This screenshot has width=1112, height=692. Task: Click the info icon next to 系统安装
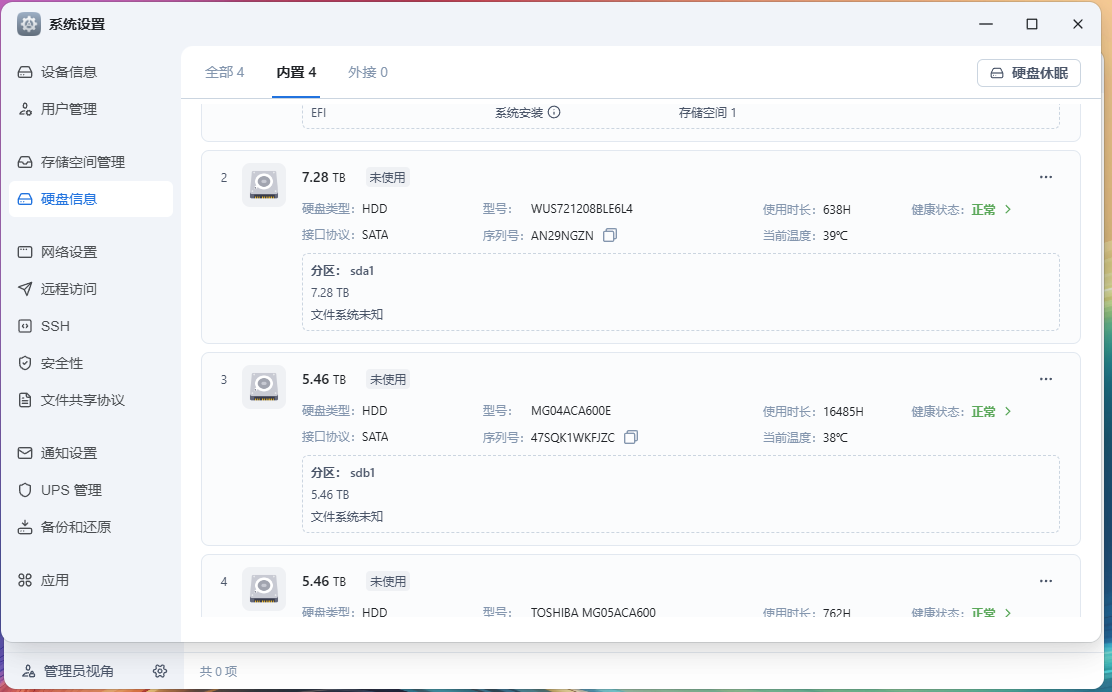pyautogui.click(x=554, y=112)
